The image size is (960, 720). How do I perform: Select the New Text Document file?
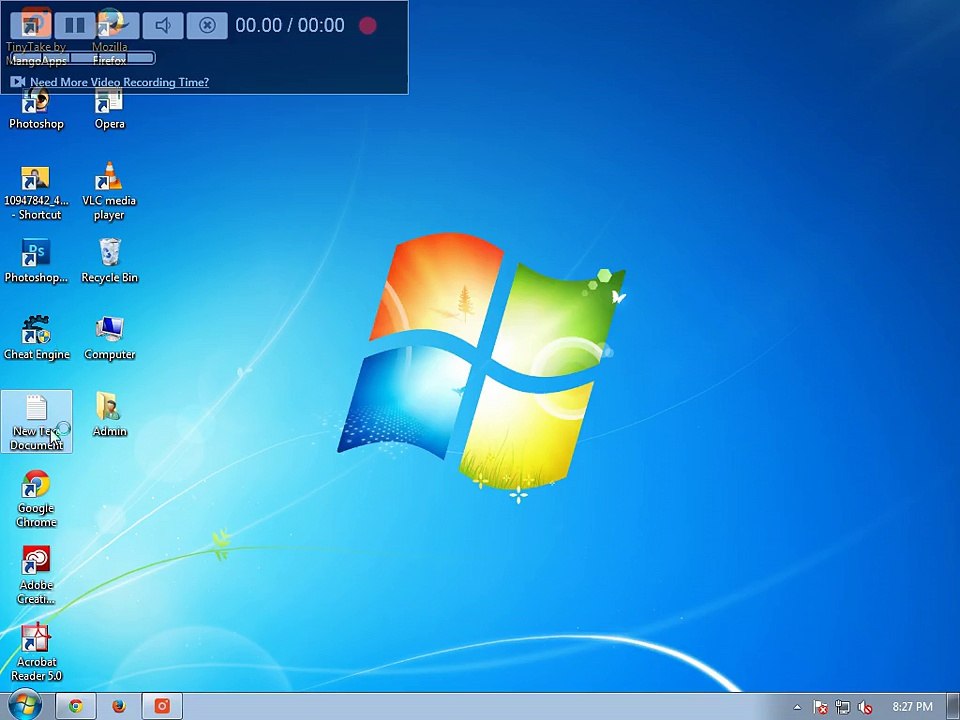pos(37,421)
